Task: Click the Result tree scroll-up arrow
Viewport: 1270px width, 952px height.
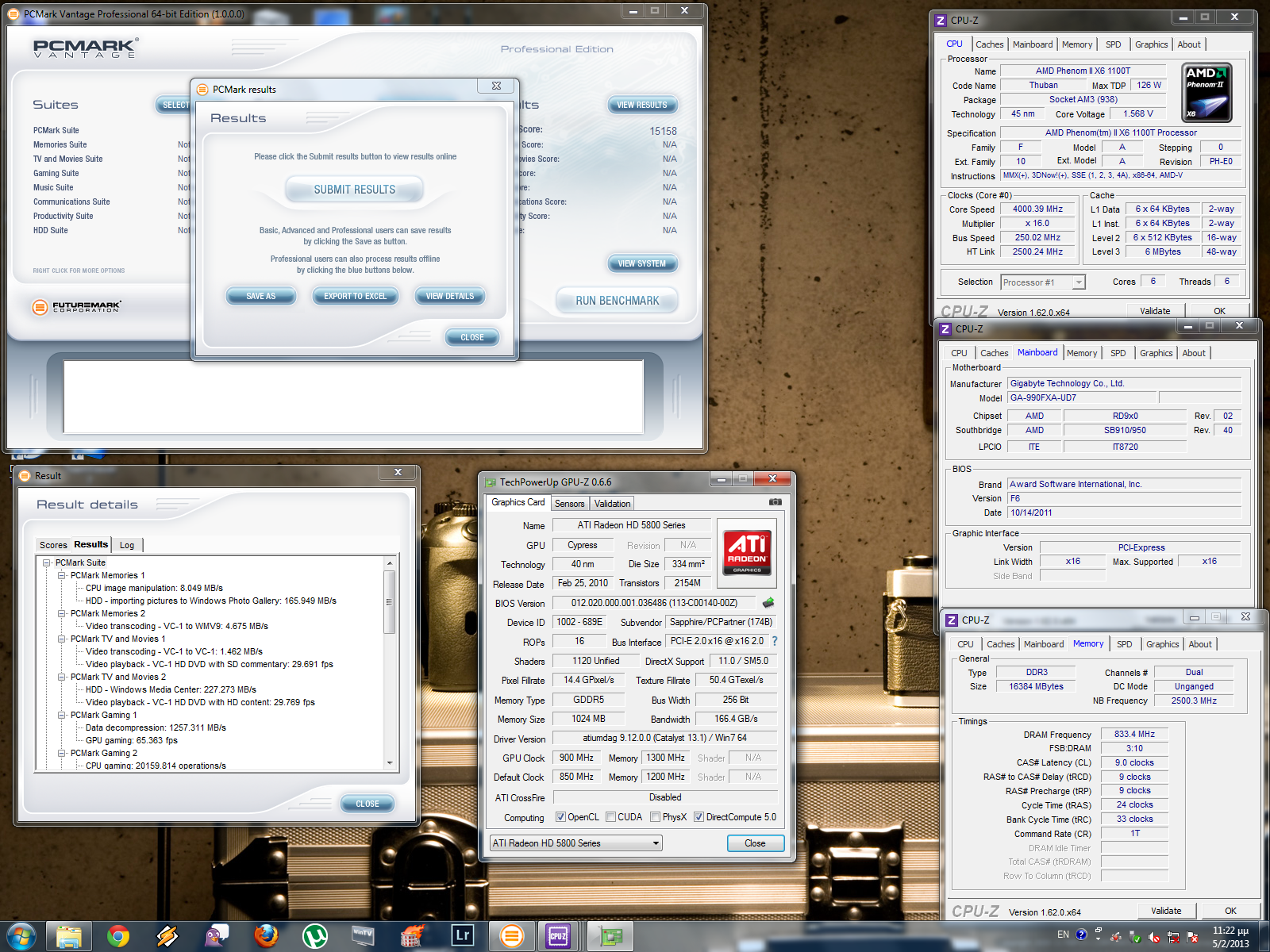Action: 389,562
